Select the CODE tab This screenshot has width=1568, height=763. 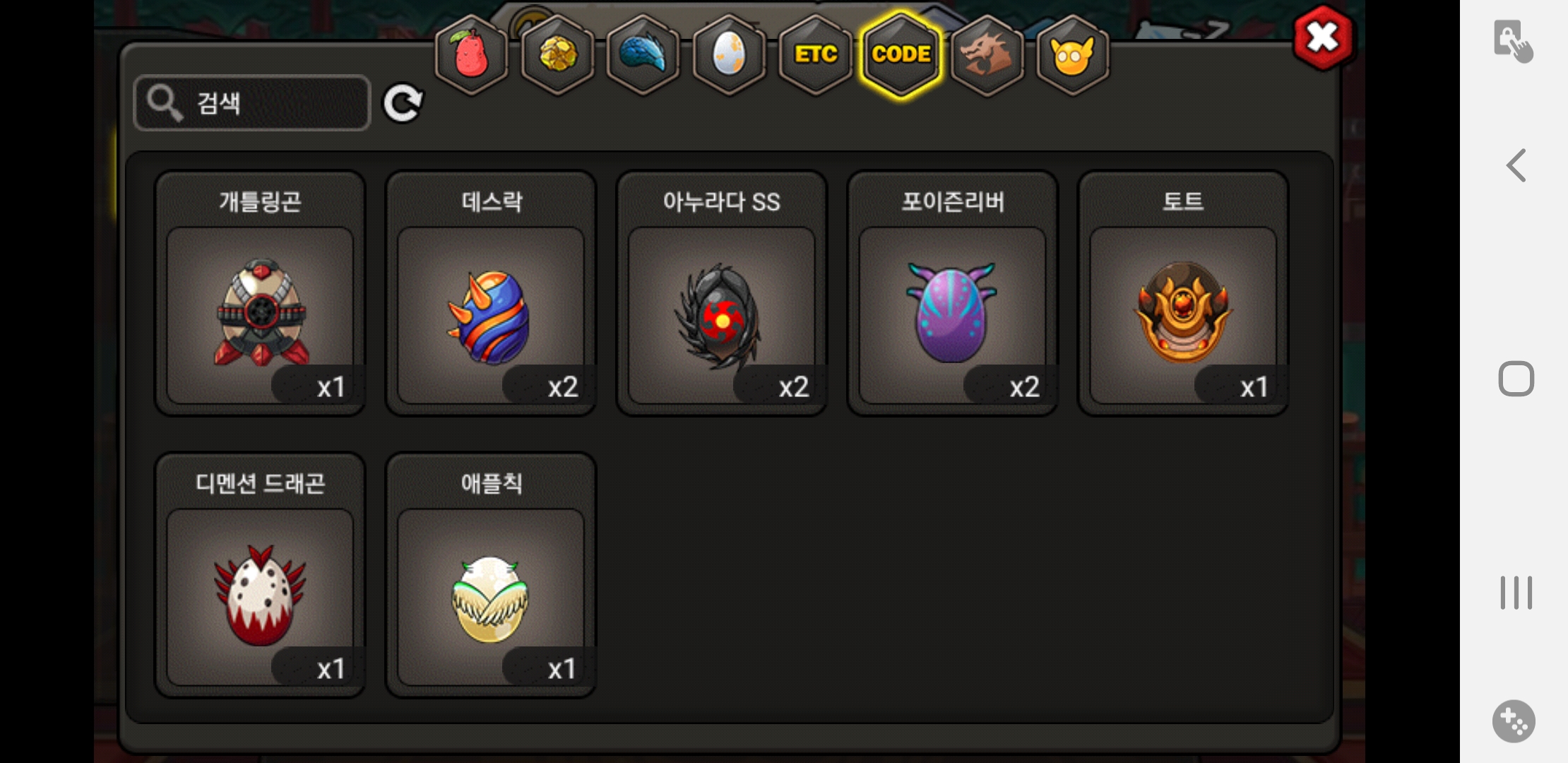click(901, 54)
